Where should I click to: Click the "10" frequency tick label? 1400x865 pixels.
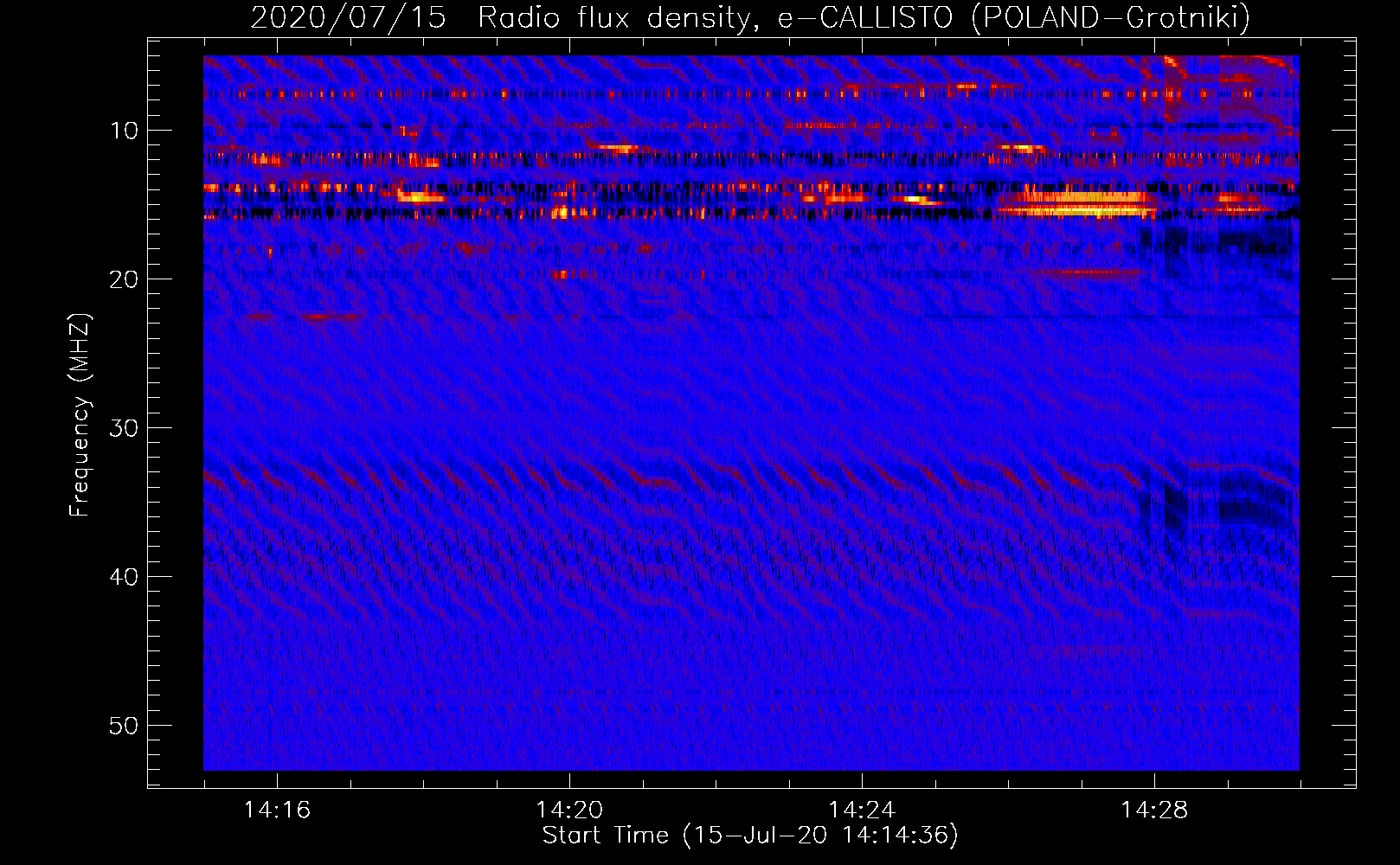[x=125, y=131]
